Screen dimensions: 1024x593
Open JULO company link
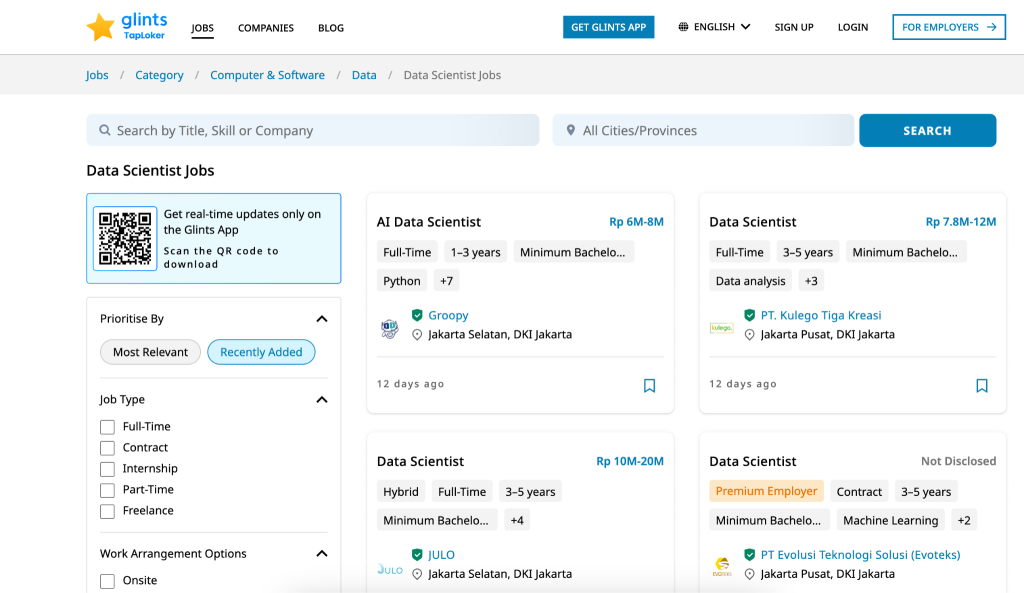coord(441,554)
